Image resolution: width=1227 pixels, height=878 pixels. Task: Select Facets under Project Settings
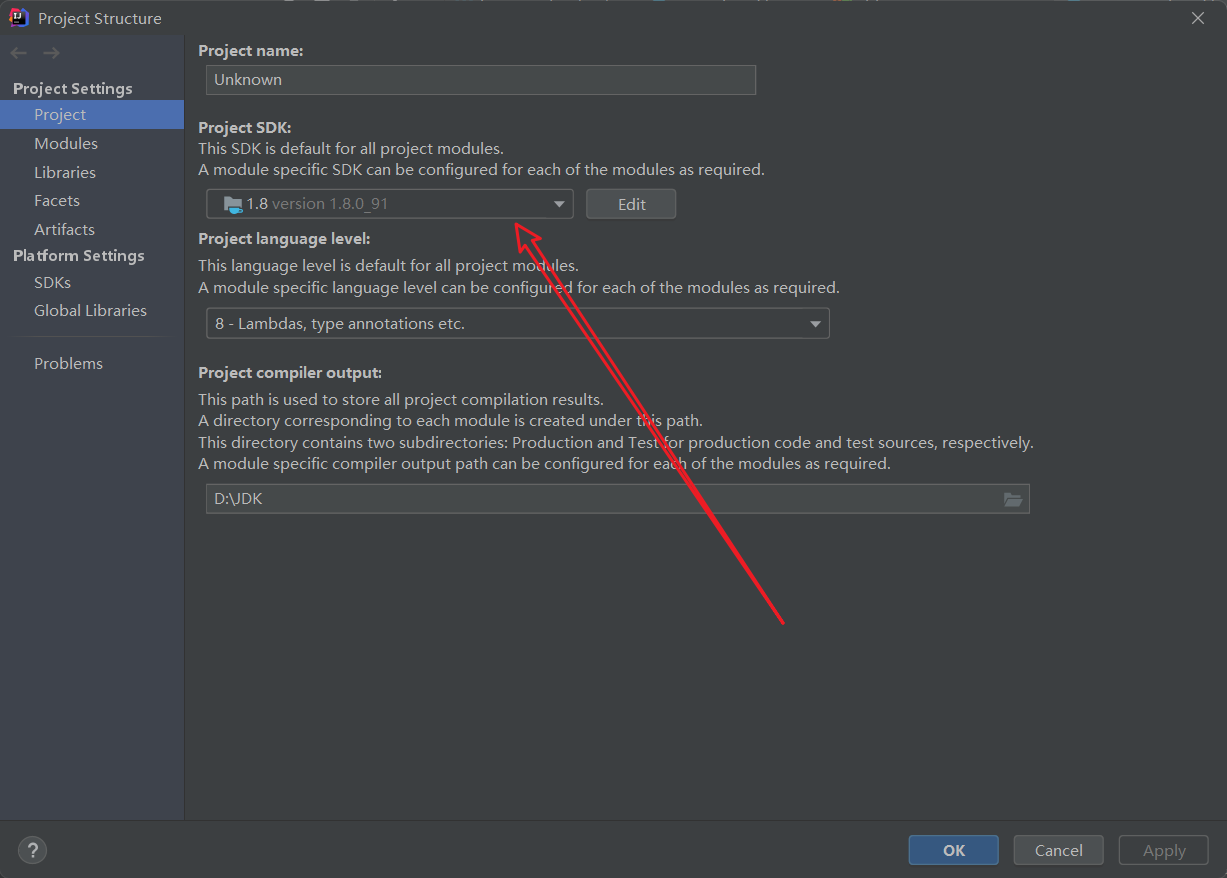57,200
